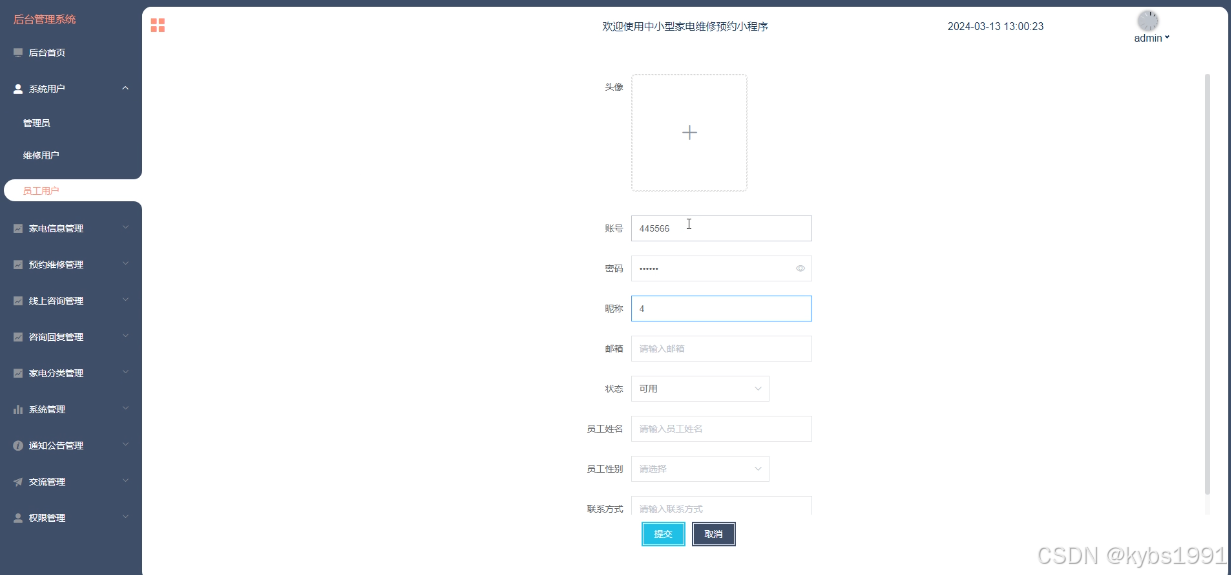Select 员工用户 submenu item
Screen dimensions: 1231x575
click(x=41, y=190)
